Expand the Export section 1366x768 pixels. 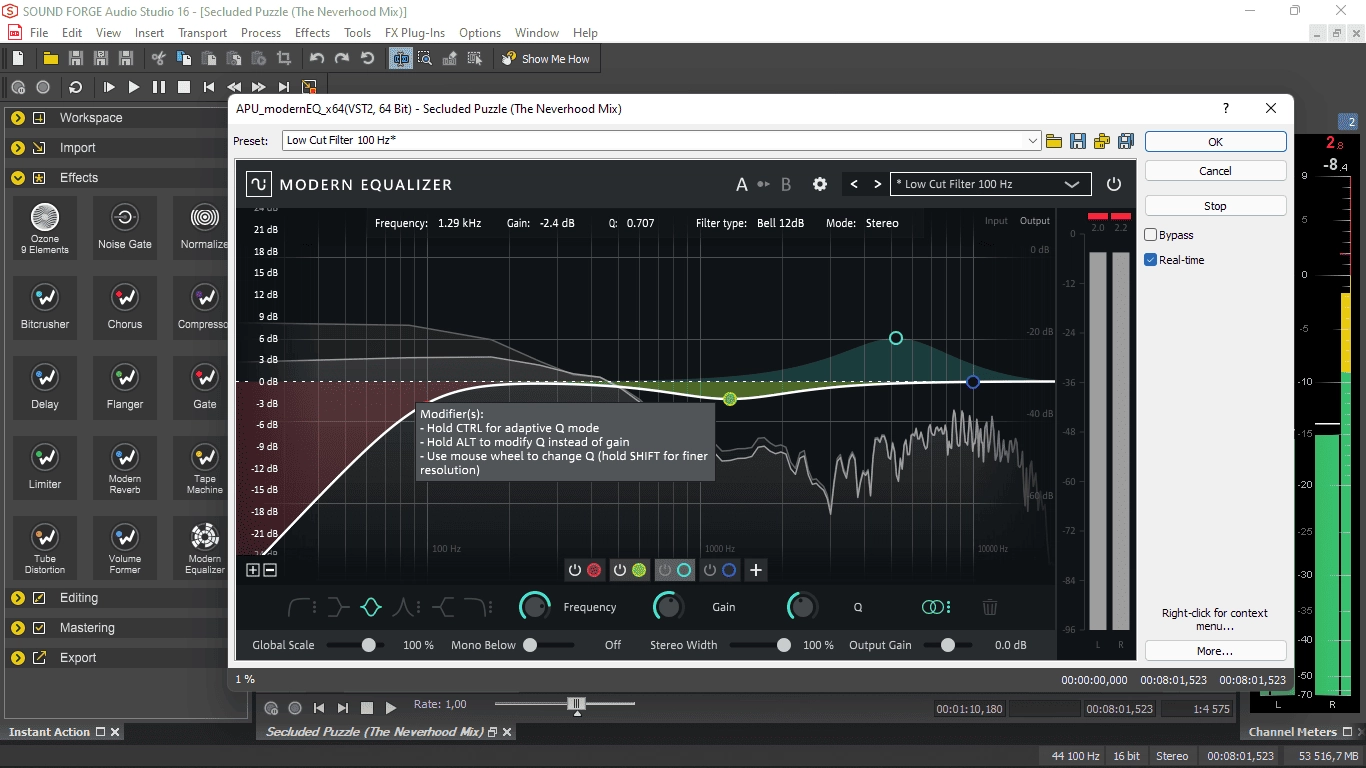[18, 658]
